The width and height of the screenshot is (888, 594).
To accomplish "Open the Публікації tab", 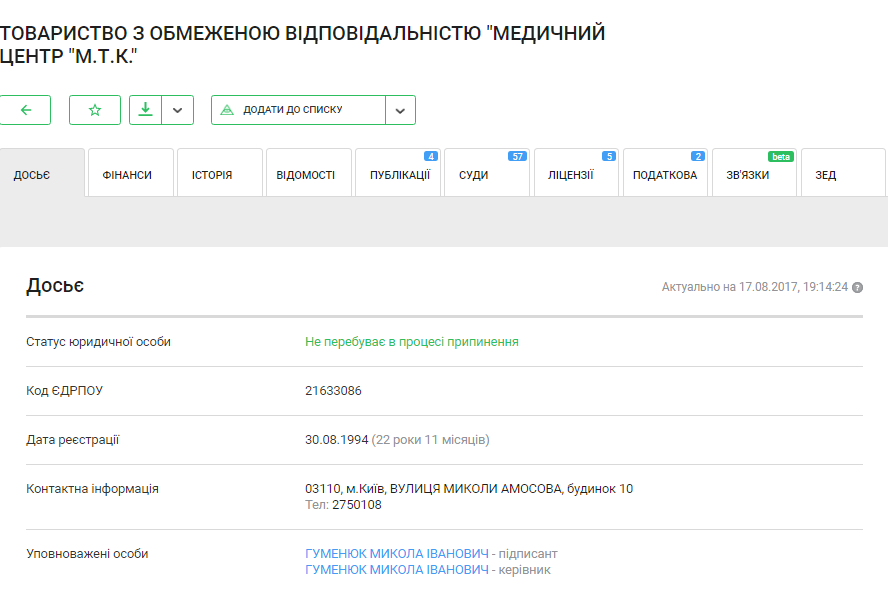I will click(x=399, y=175).
